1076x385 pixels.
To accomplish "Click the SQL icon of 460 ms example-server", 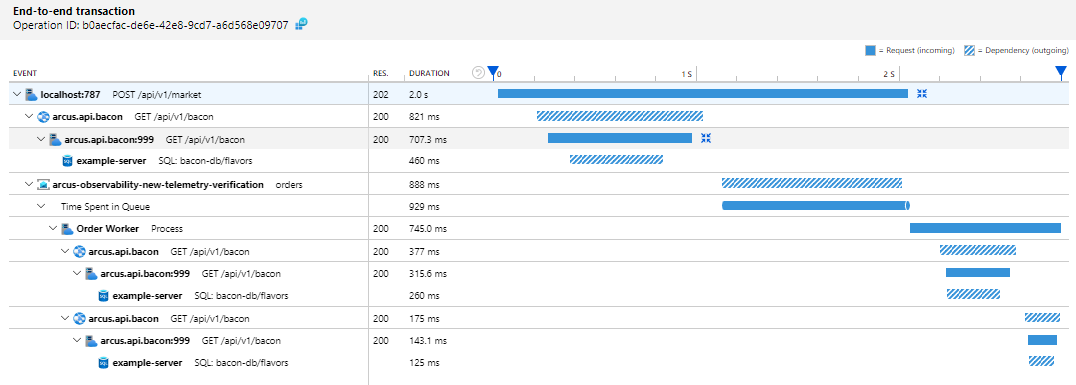I will (x=67, y=161).
